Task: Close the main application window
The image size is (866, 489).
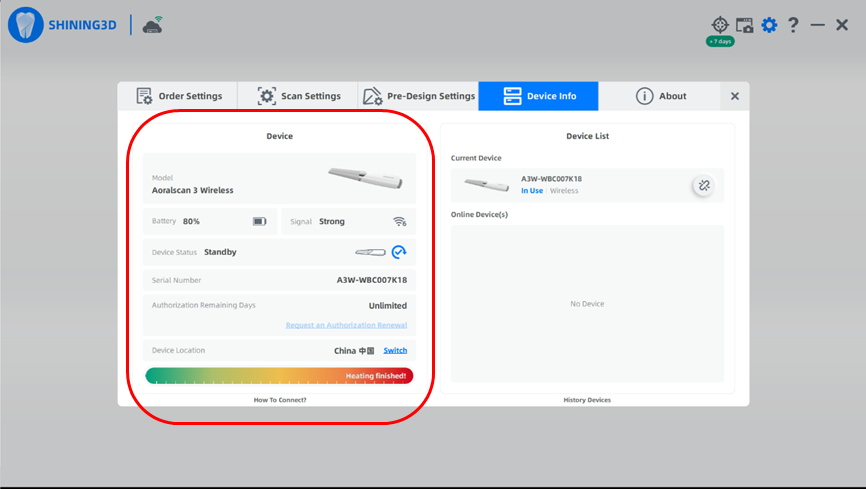Action: [x=842, y=25]
